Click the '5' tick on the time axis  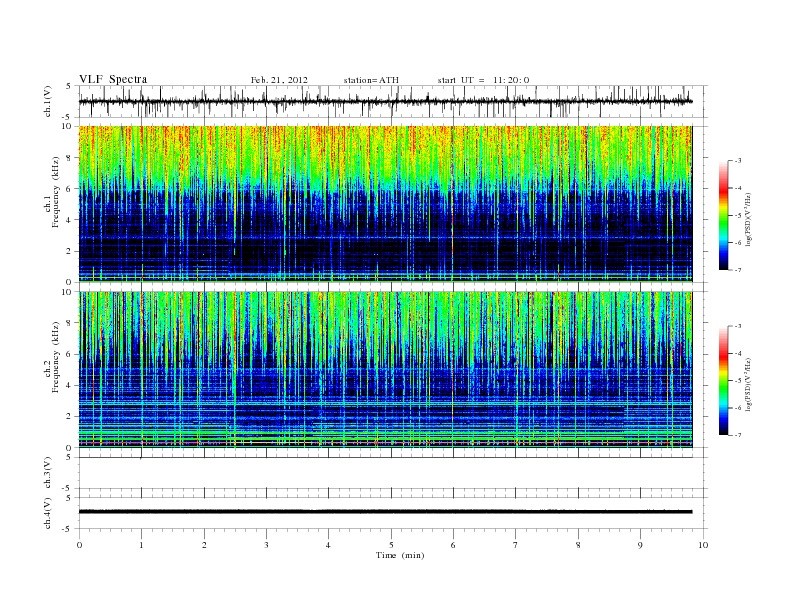(x=391, y=545)
